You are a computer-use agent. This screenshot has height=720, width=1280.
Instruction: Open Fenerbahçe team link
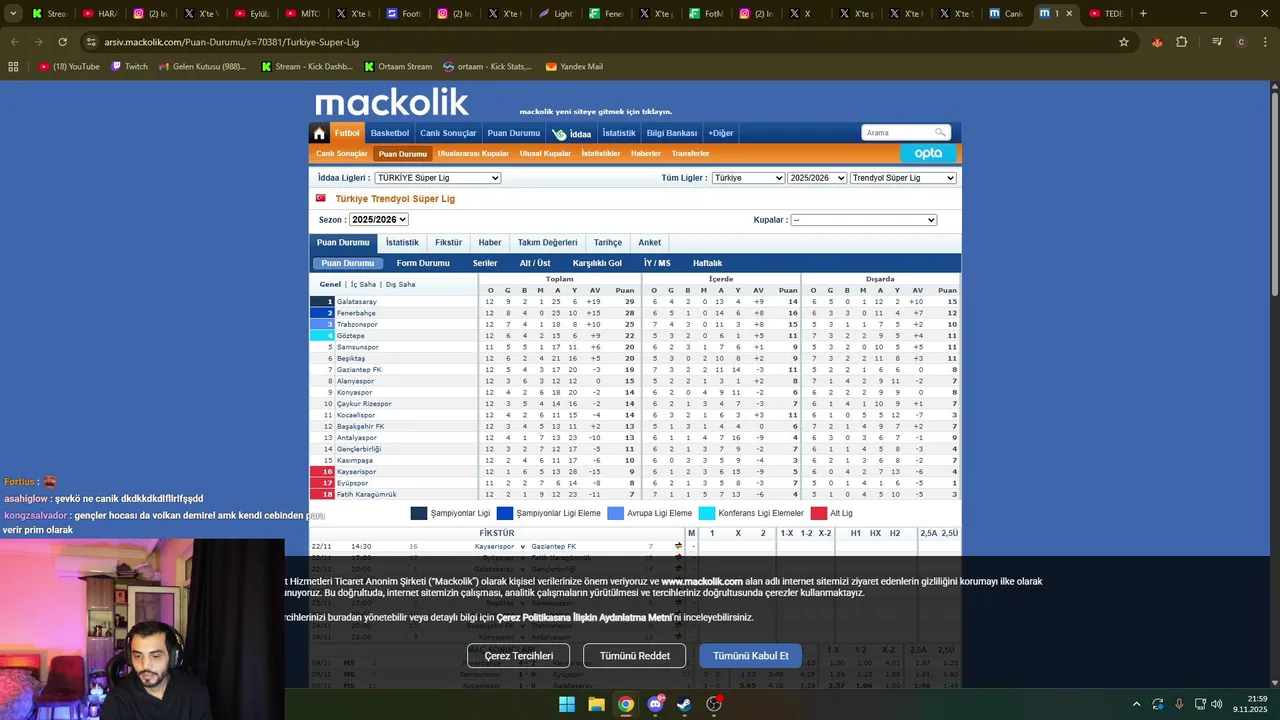356,313
